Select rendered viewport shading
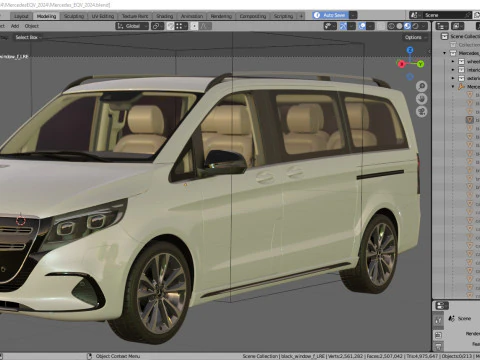 [415, 26]
